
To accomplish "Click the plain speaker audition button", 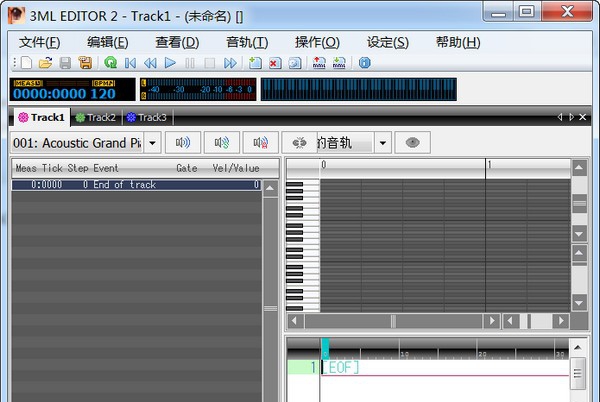I will (x=183, y=143).
